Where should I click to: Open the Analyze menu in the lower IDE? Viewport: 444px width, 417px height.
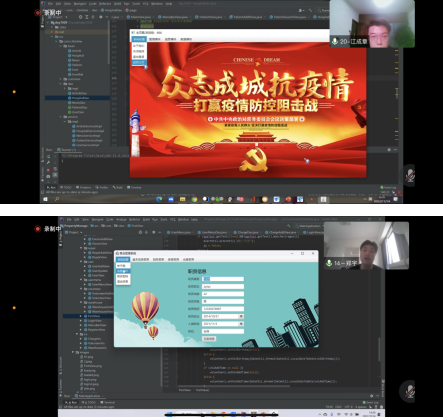tap(121, 220)
